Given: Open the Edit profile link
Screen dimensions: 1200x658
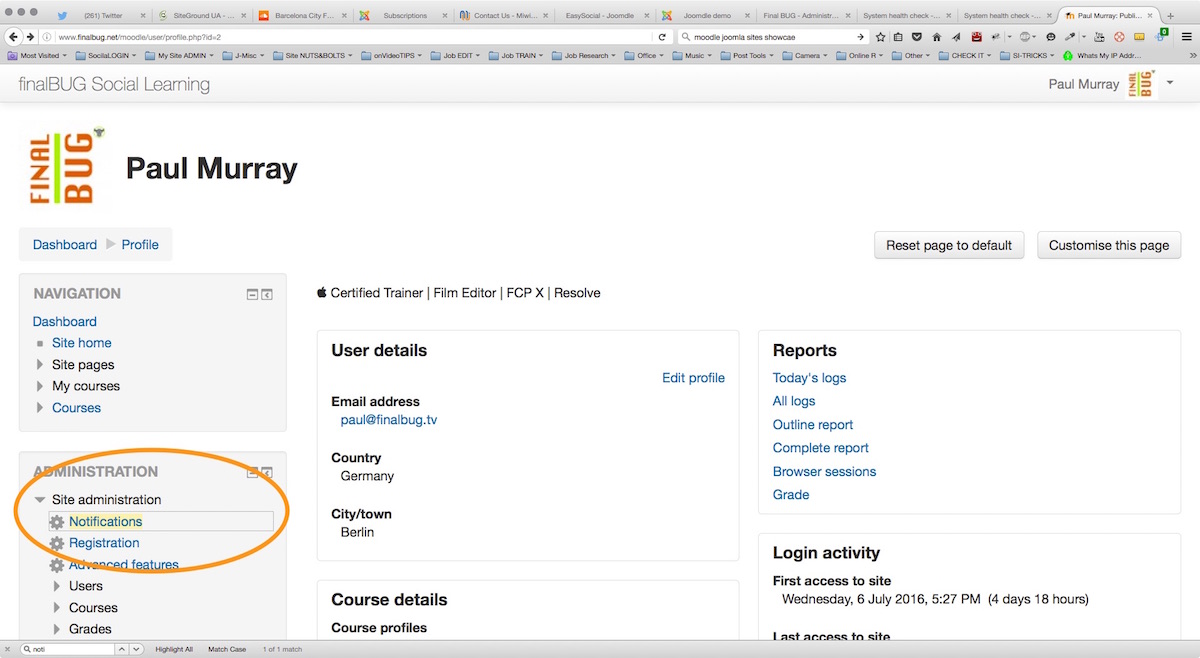Looking at the screenshot, I should (693, 378).
